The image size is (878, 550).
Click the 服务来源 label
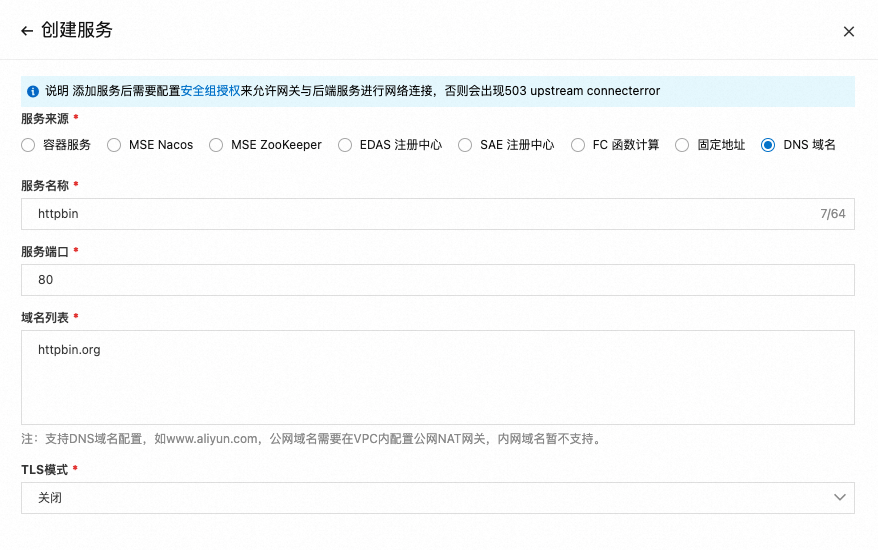(x=45, y=119)
